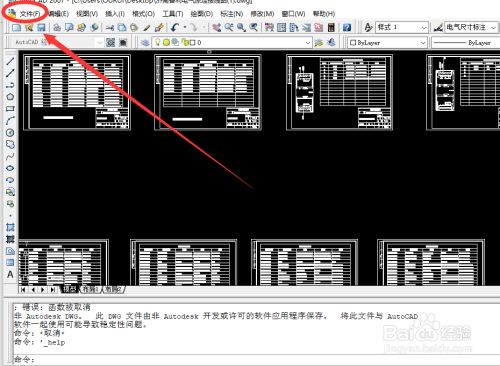The image size is (500, 366).
Task: Click the Save (floppy disk) toolbar icon
Action: tap(41, 27)
